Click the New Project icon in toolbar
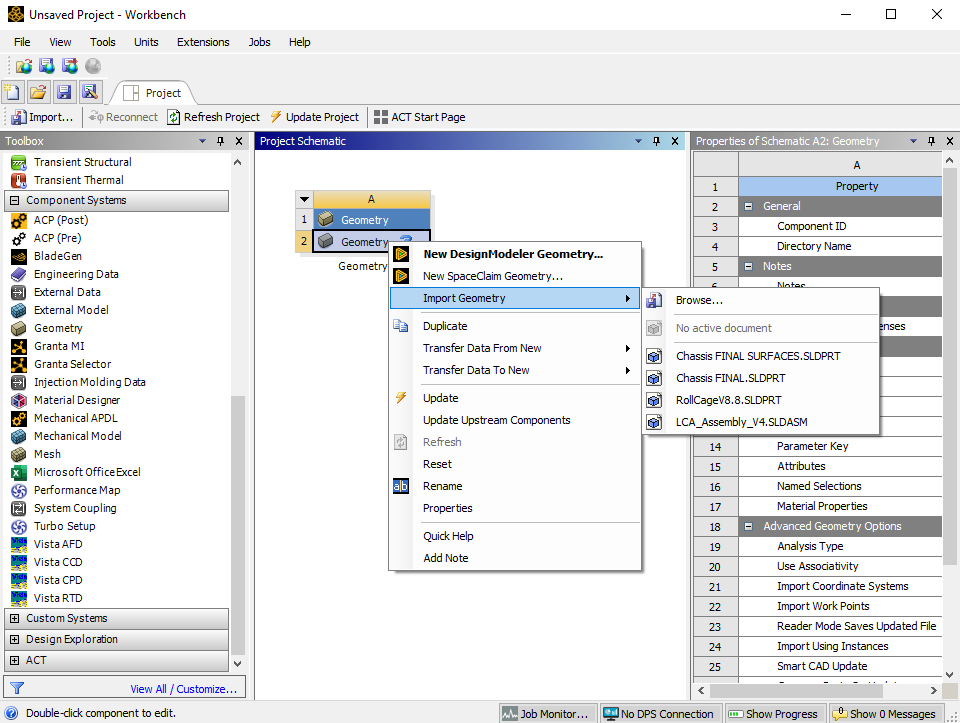The width and height of the screenshot is (960, 723). click(12, 92)
